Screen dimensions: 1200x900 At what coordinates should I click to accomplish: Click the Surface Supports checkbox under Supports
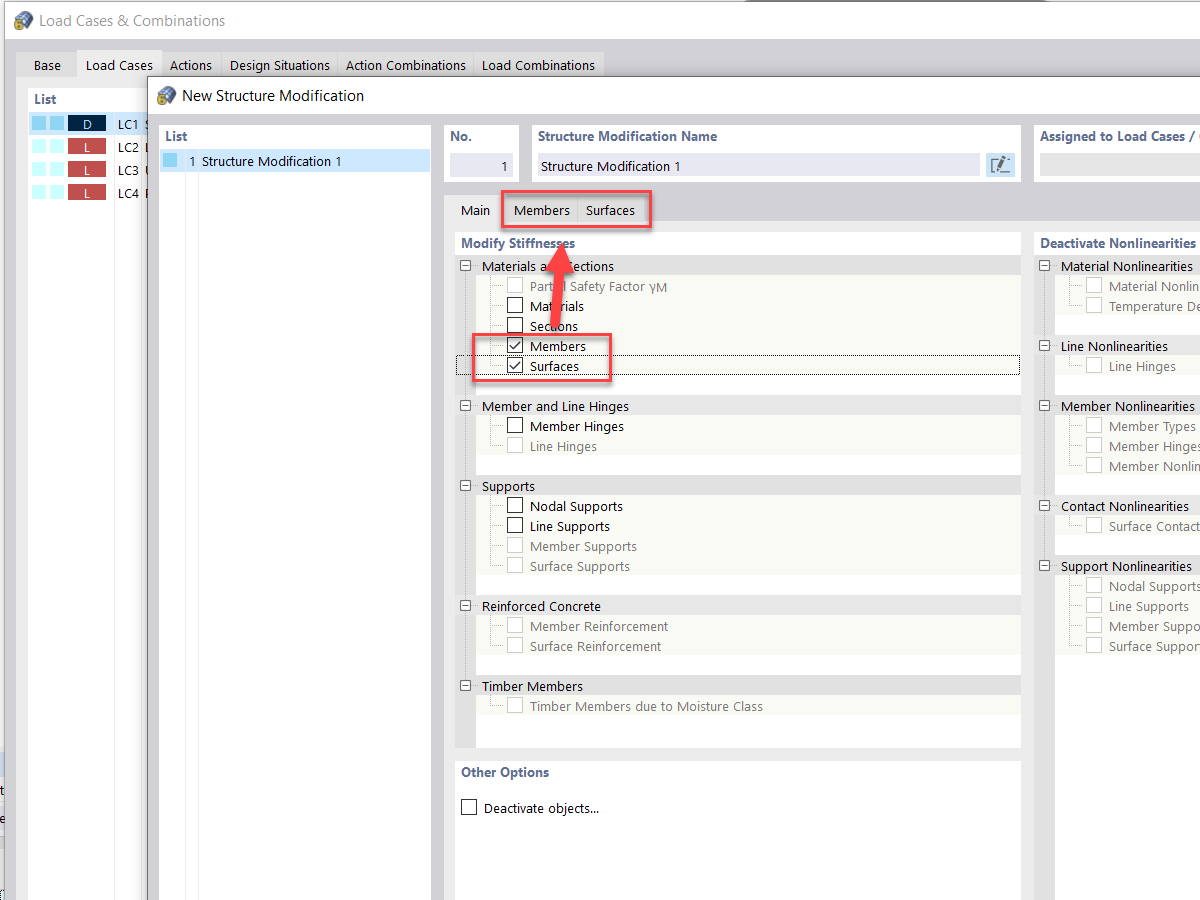pyautogui.click(x=515, y=566)
